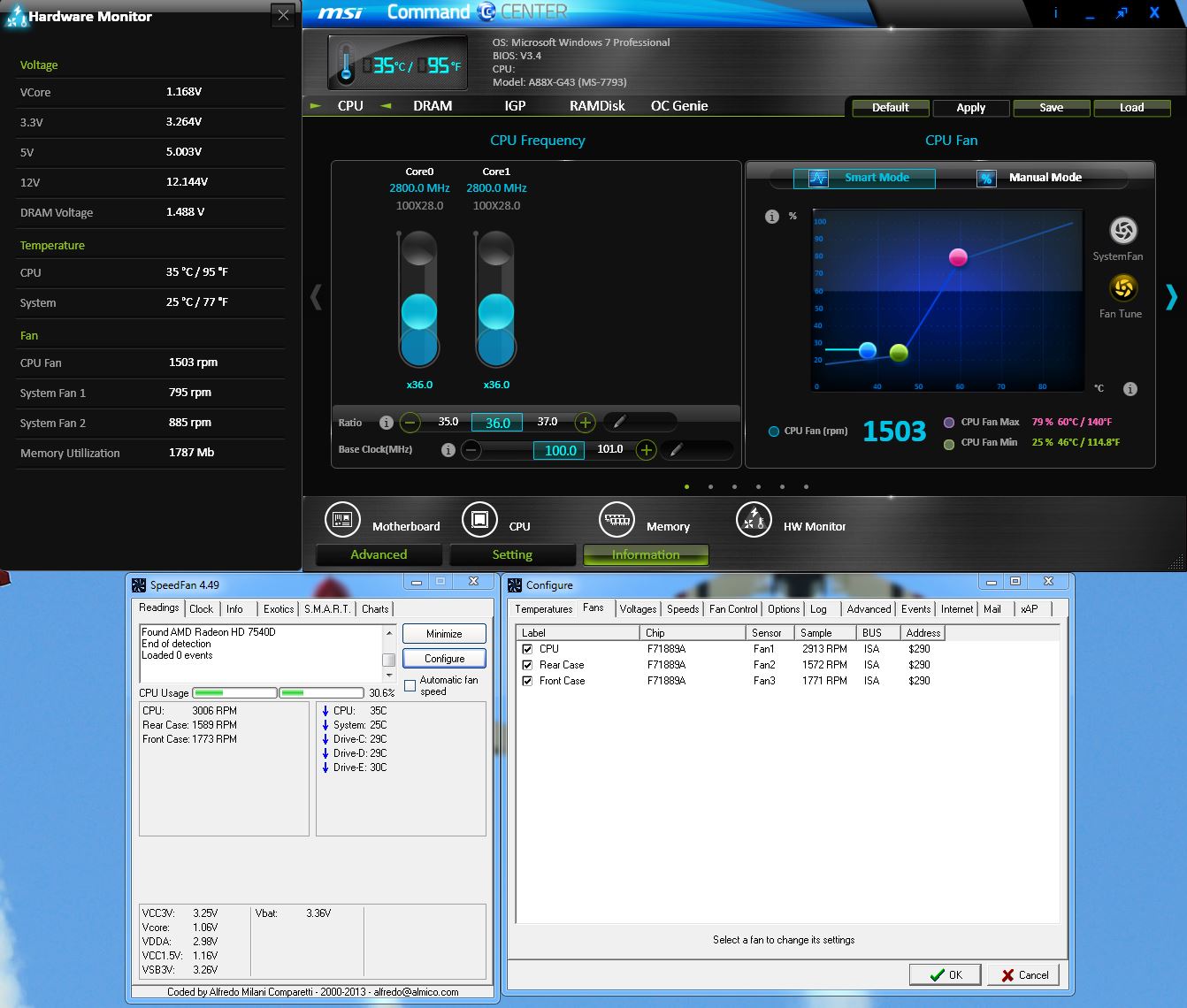Click the Smart Mode graph icon
This screenshot has height=1008, width=1187.
(x=818, y=179)
